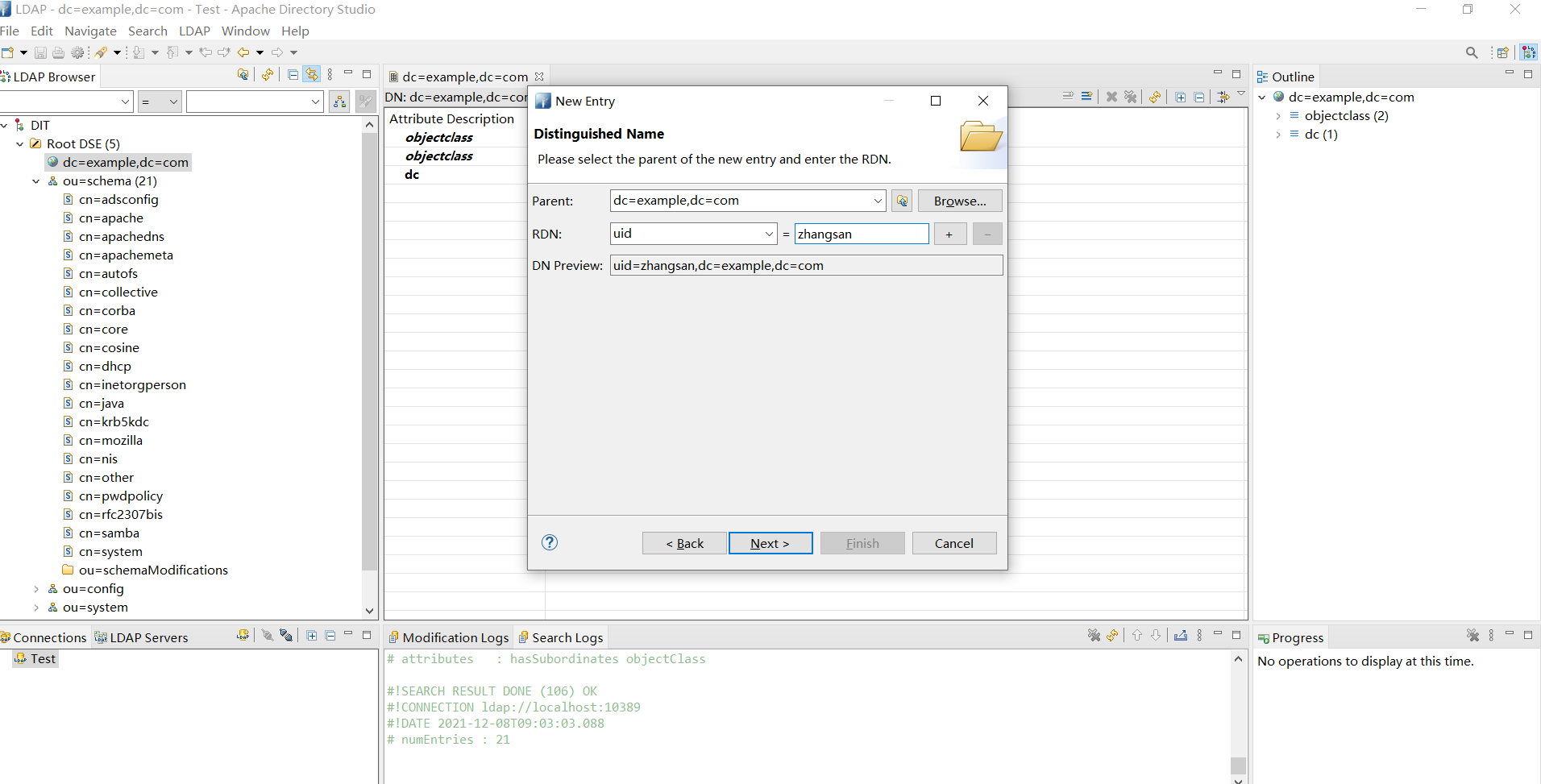The height and width of the screenshot is (784, 1541).
Task: Switch to the LDAP Servers tab
Action: [x=142, y=637]
